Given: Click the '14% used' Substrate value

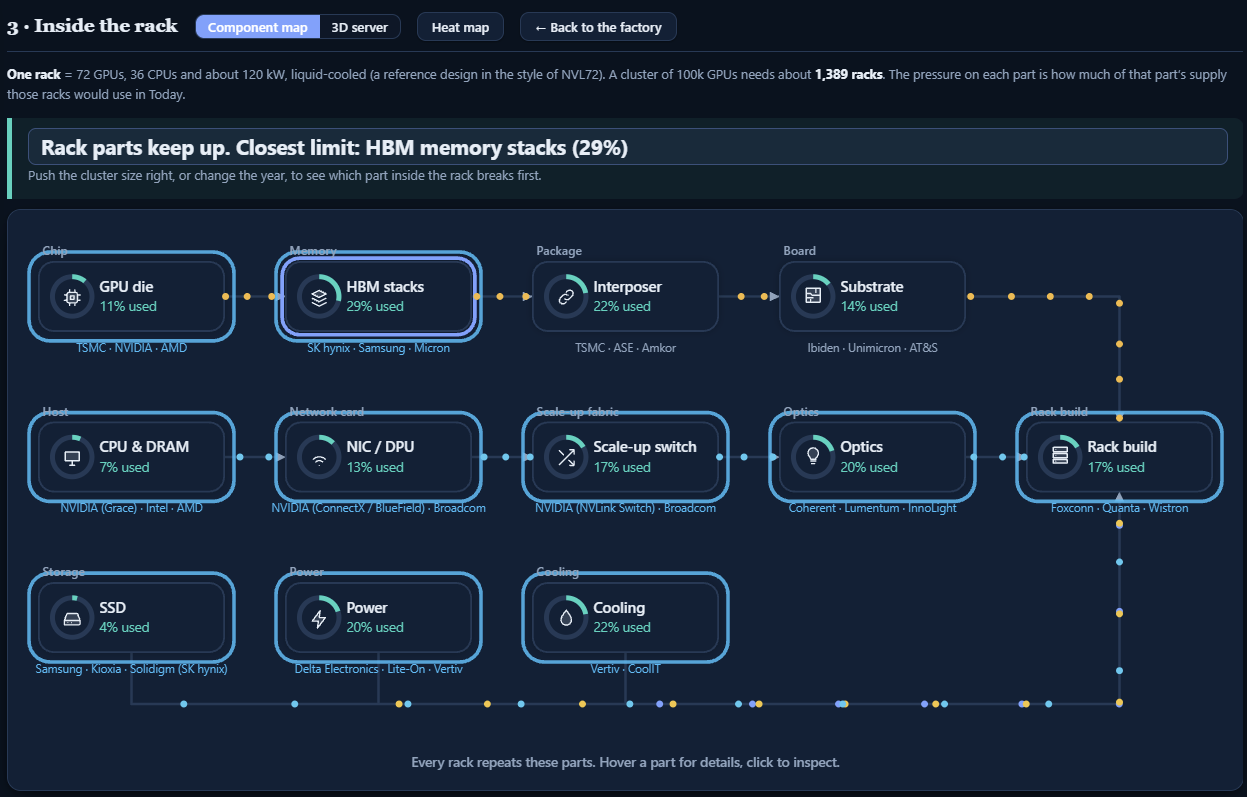Looking at the screenshot, I should click(x=869, y=307).
